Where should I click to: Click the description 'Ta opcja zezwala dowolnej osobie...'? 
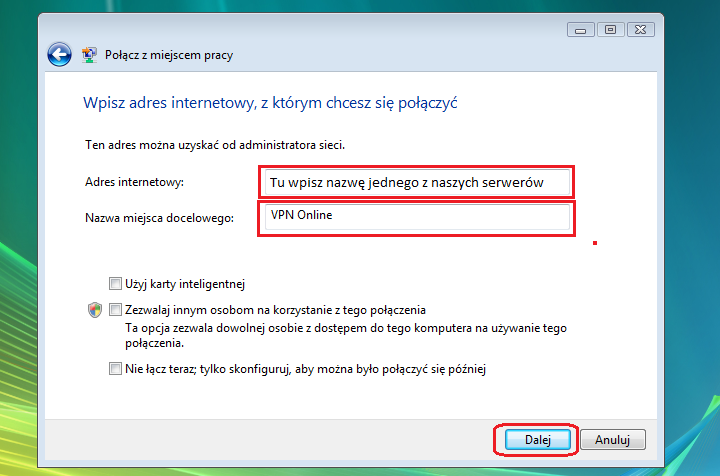click(346, 336)
